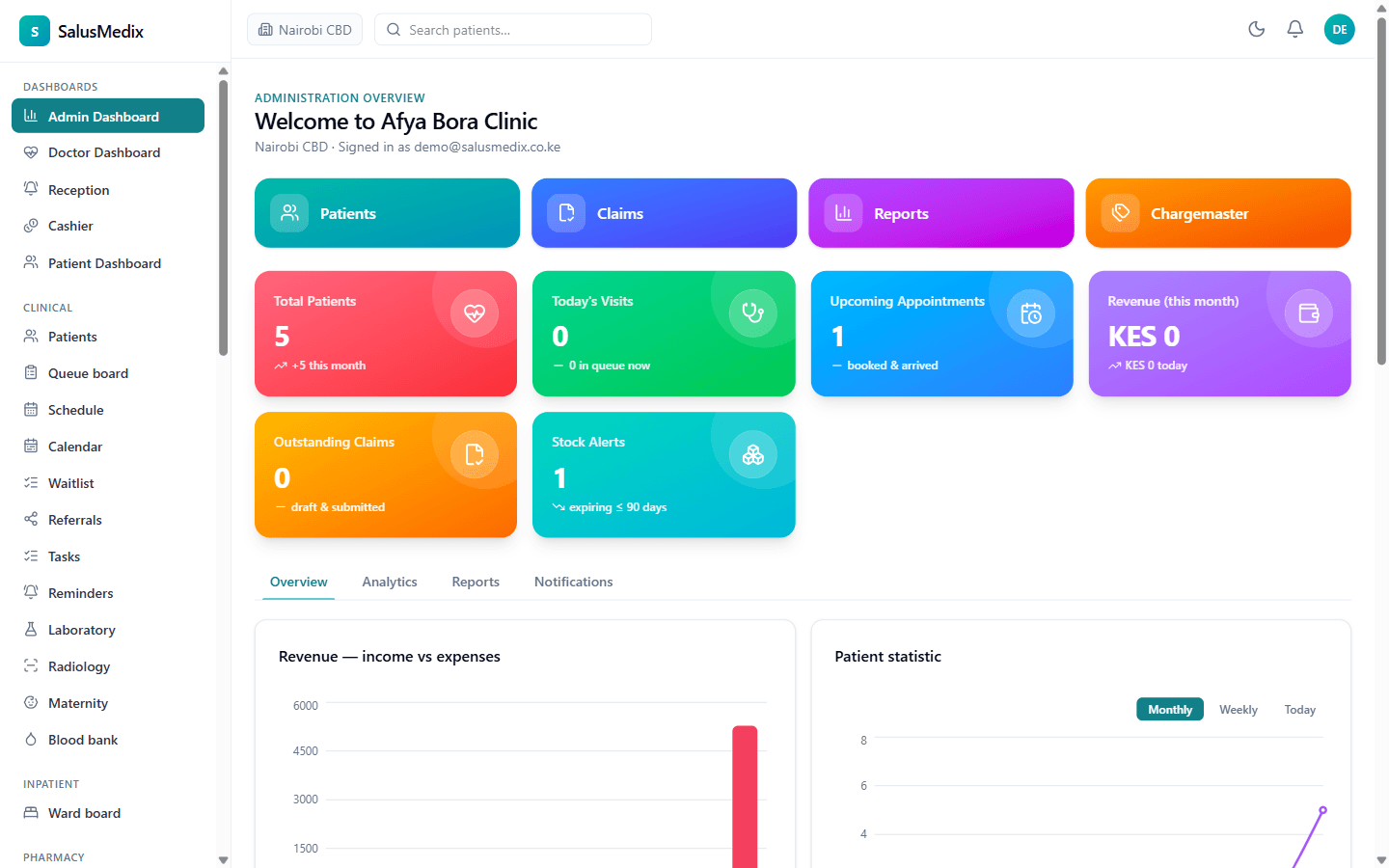
Task: Click the Outstanding Claims stat card
Action: (x=386, y=475)
